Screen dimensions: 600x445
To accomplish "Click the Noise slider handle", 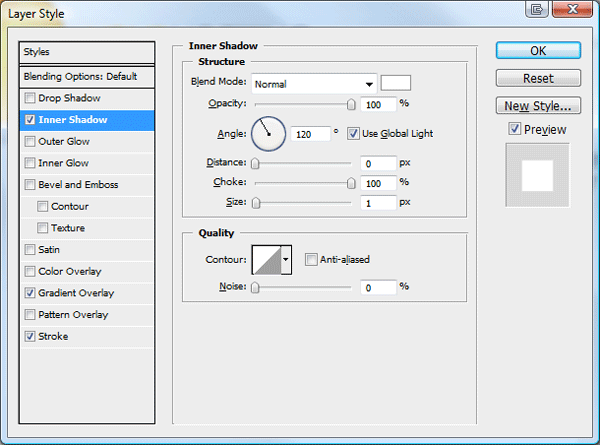I will pos(255,287).
